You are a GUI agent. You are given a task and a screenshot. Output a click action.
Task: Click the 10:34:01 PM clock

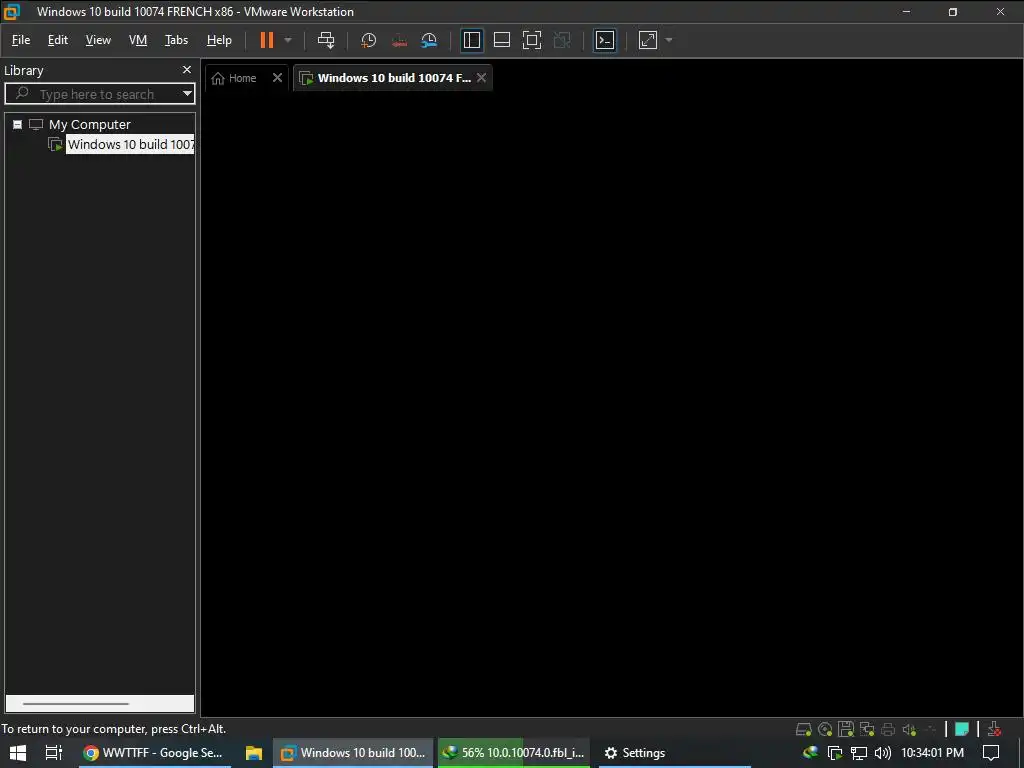pyautogui.click(x=932, y=752)
